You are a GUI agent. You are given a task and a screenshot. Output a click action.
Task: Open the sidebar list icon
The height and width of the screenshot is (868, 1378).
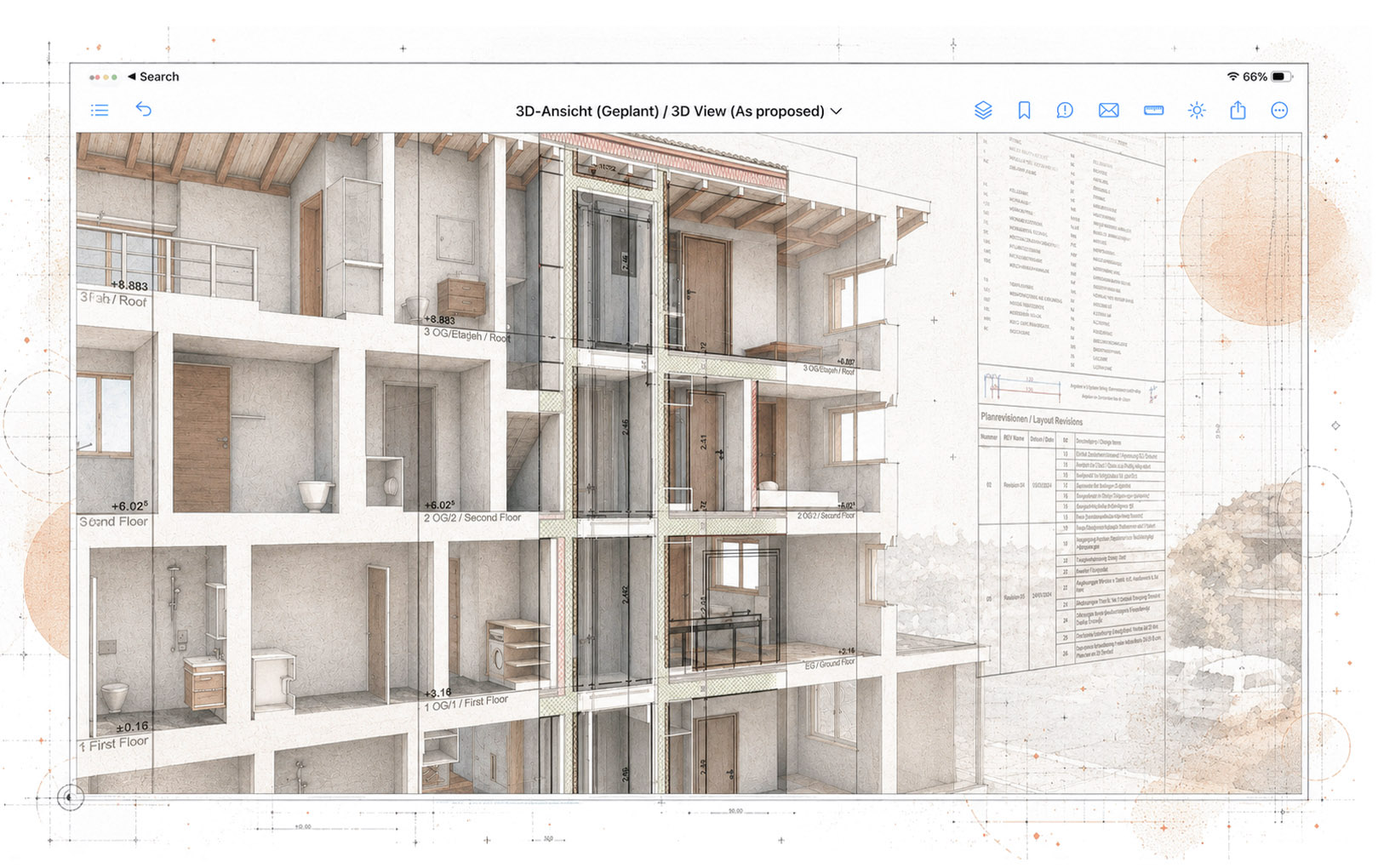(100, 110)
